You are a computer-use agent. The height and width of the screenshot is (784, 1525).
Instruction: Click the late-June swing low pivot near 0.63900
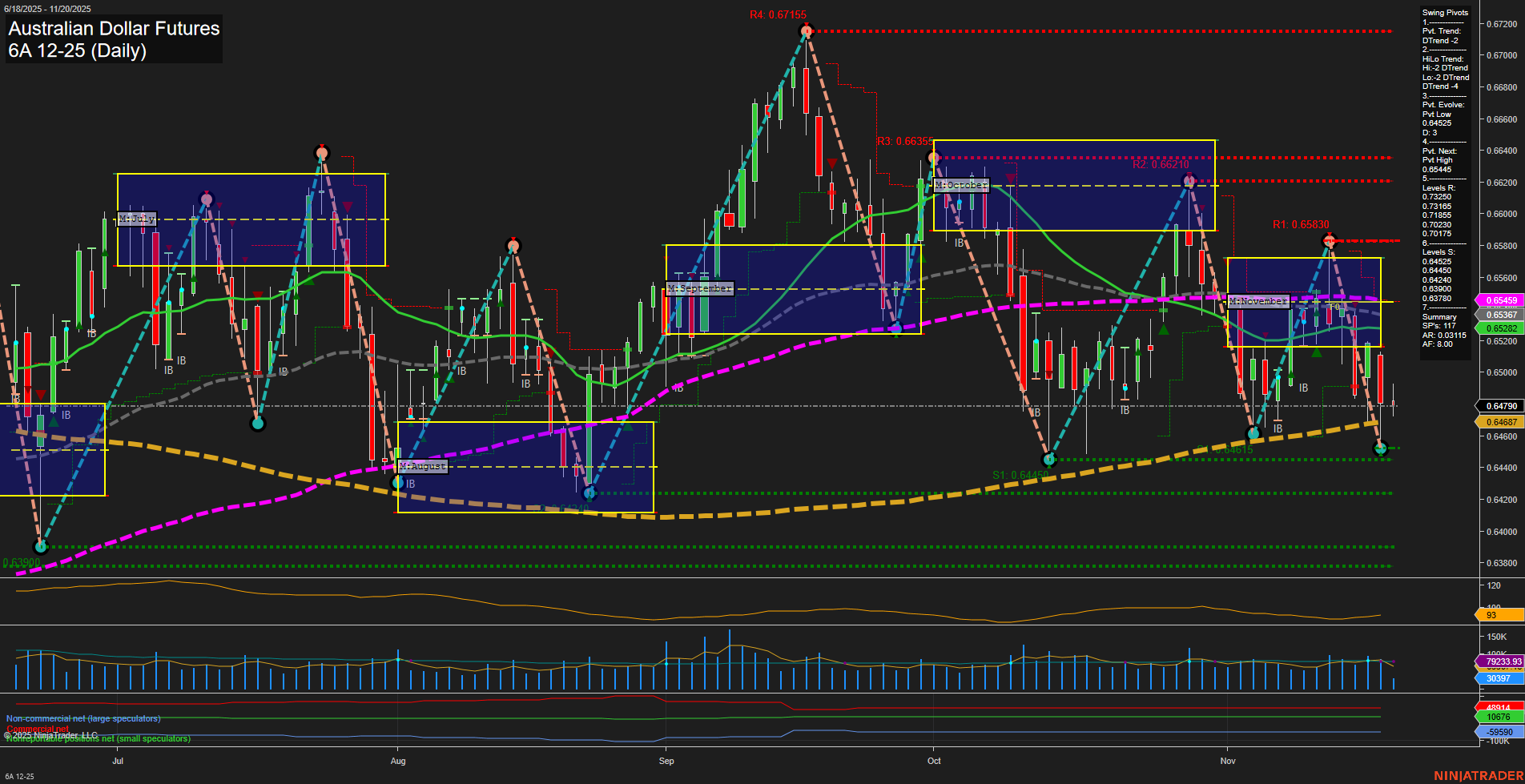tap(41, 547)
